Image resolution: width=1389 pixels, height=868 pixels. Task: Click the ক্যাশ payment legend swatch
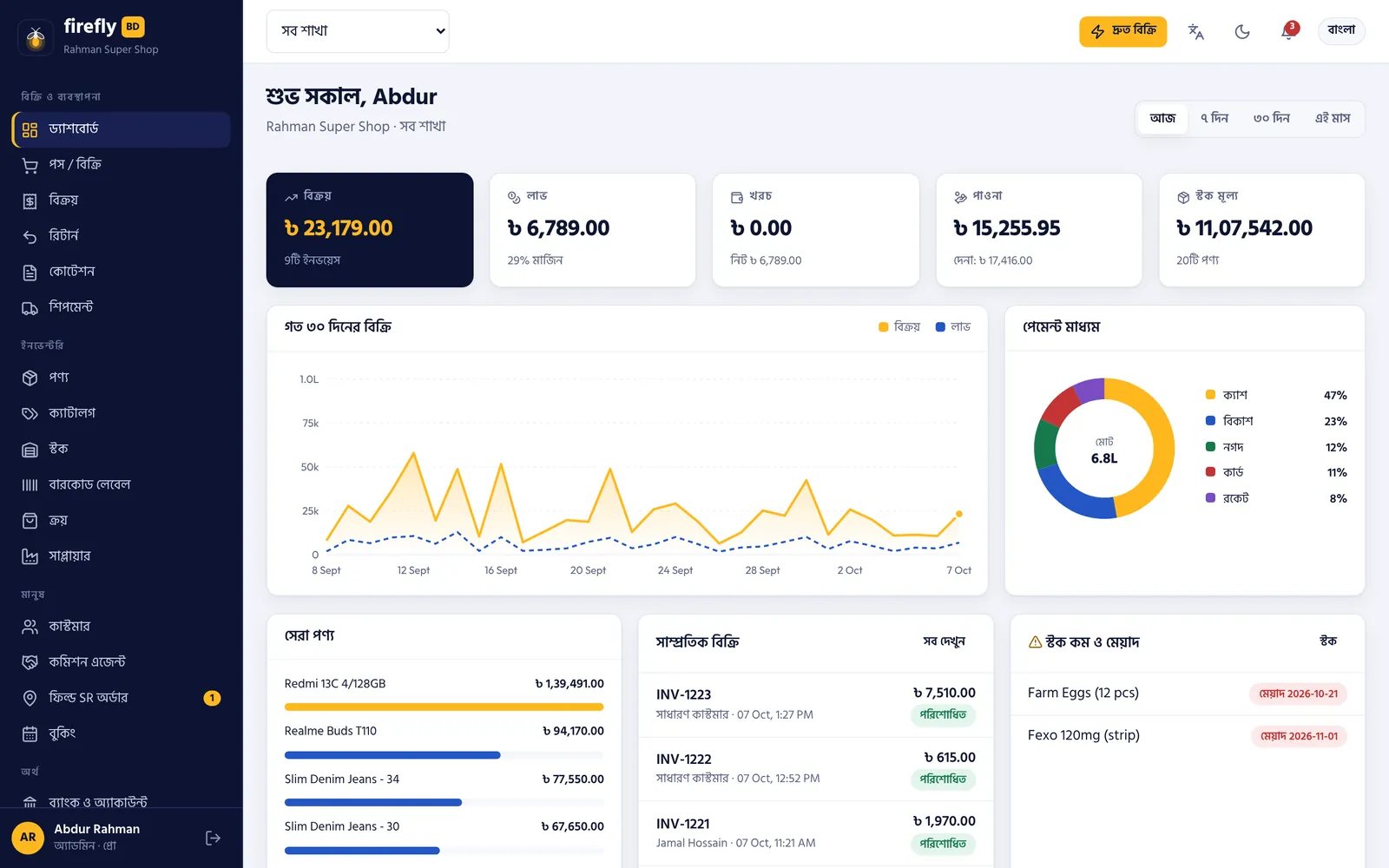pos(1210,395)
